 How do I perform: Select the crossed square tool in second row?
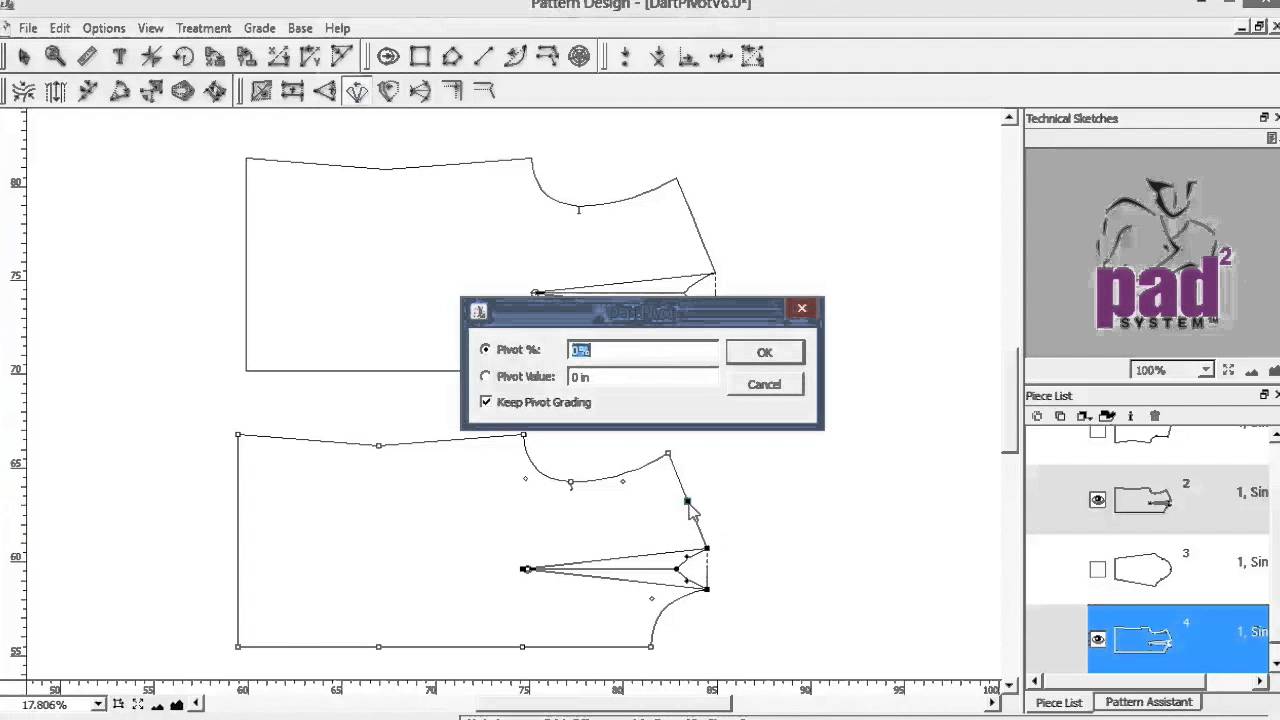[x=261, y=91]
